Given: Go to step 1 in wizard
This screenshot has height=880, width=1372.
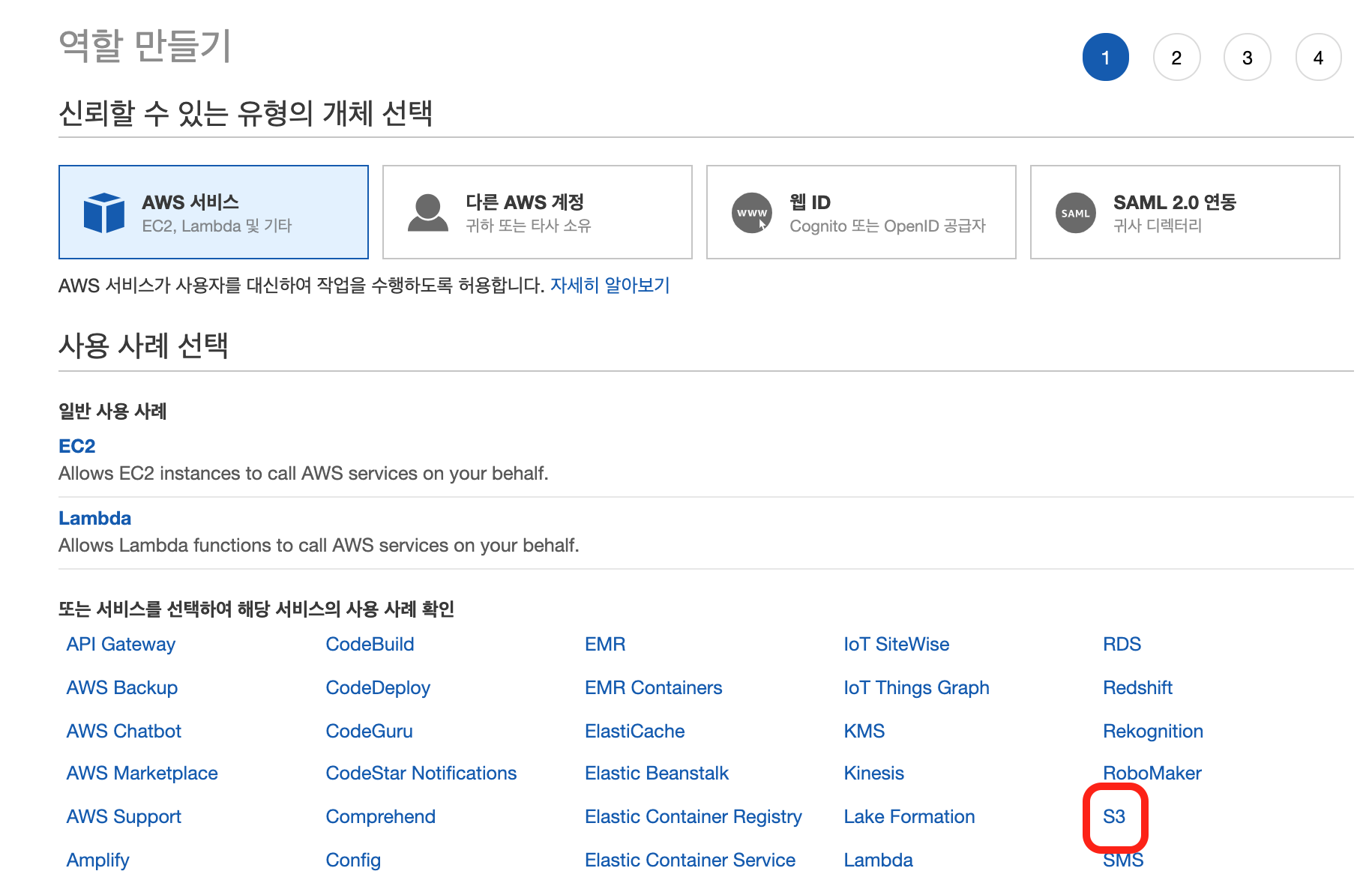Looking at the screenshot, I should pos(1106,57).
